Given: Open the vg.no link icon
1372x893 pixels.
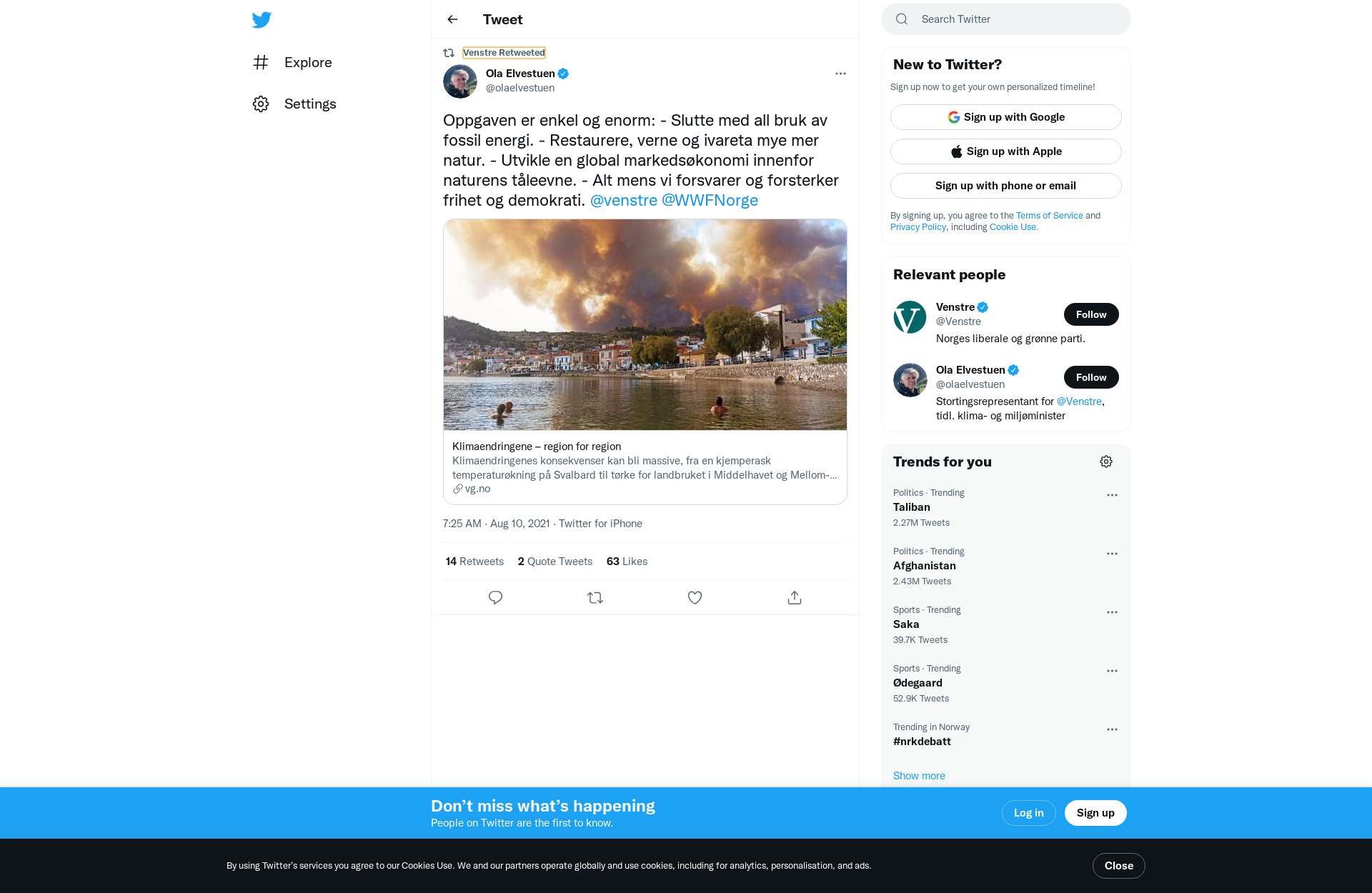Looking at the screenshot, I should click(458, 489).
